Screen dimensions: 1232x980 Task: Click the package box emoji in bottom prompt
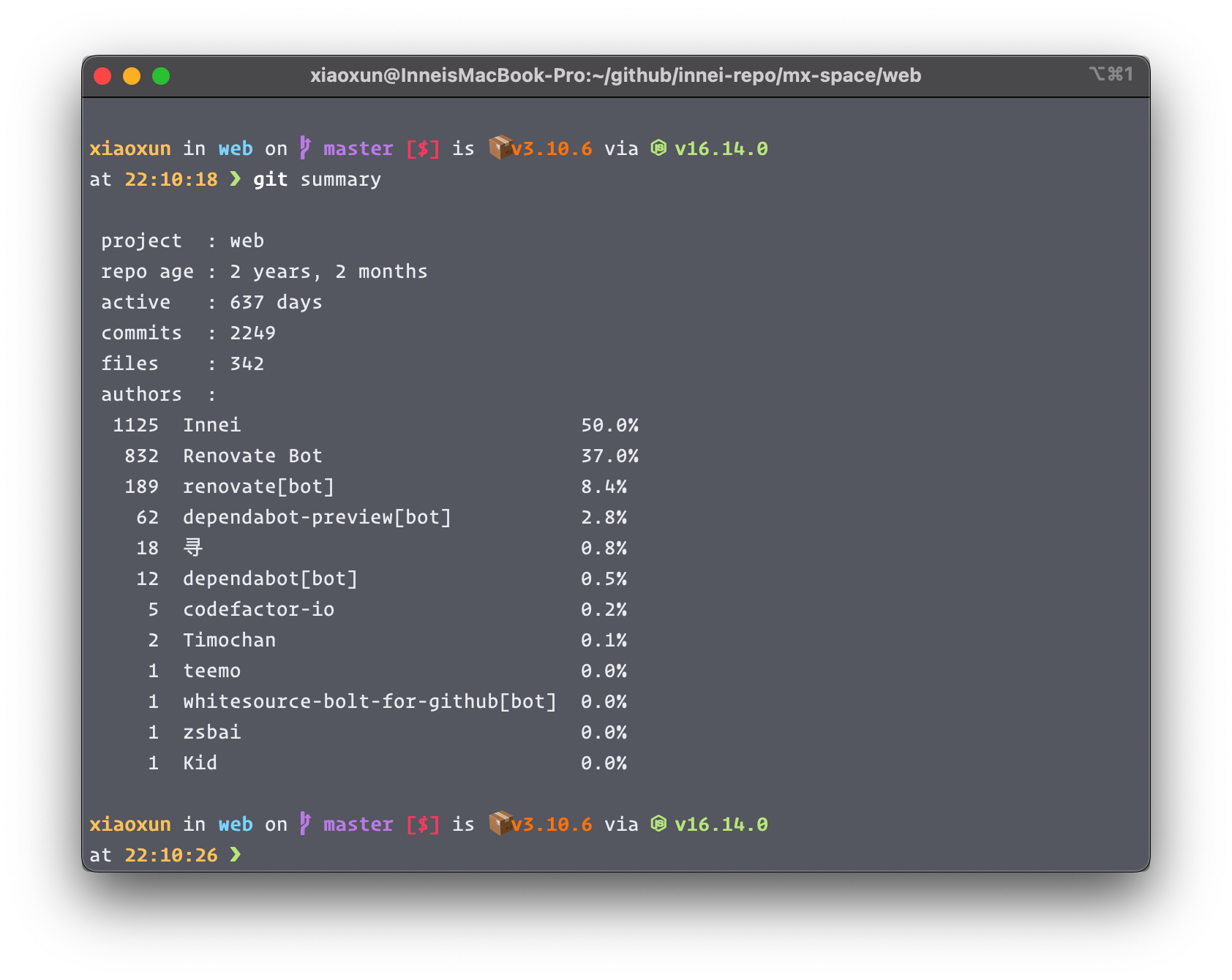click(x=500, y=823)
